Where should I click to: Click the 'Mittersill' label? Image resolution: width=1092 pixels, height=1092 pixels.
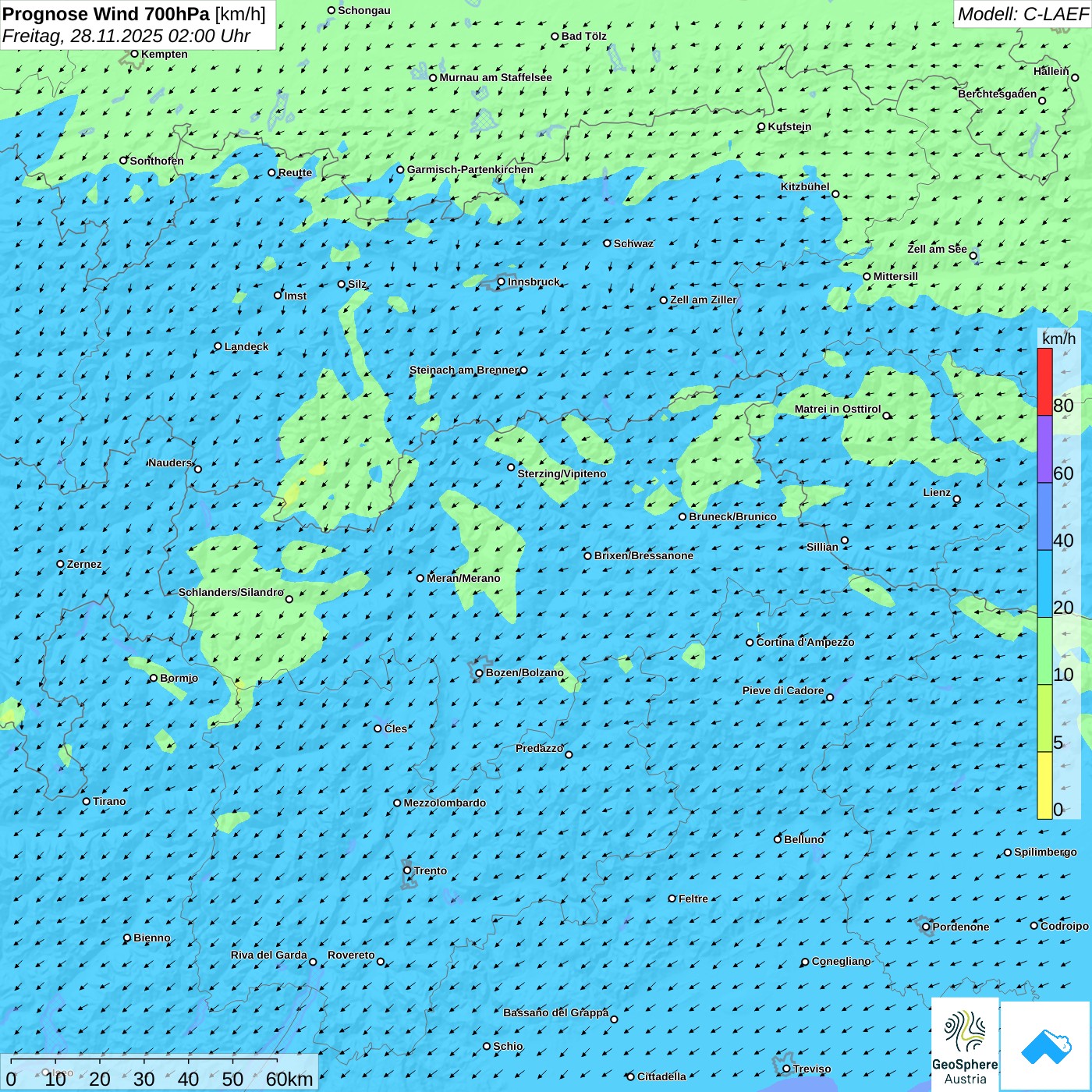click(895, 276)
